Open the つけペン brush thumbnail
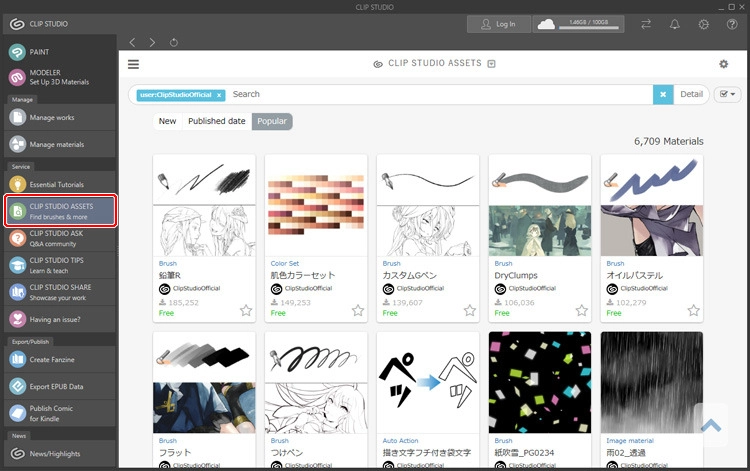 tap(316, 383)
